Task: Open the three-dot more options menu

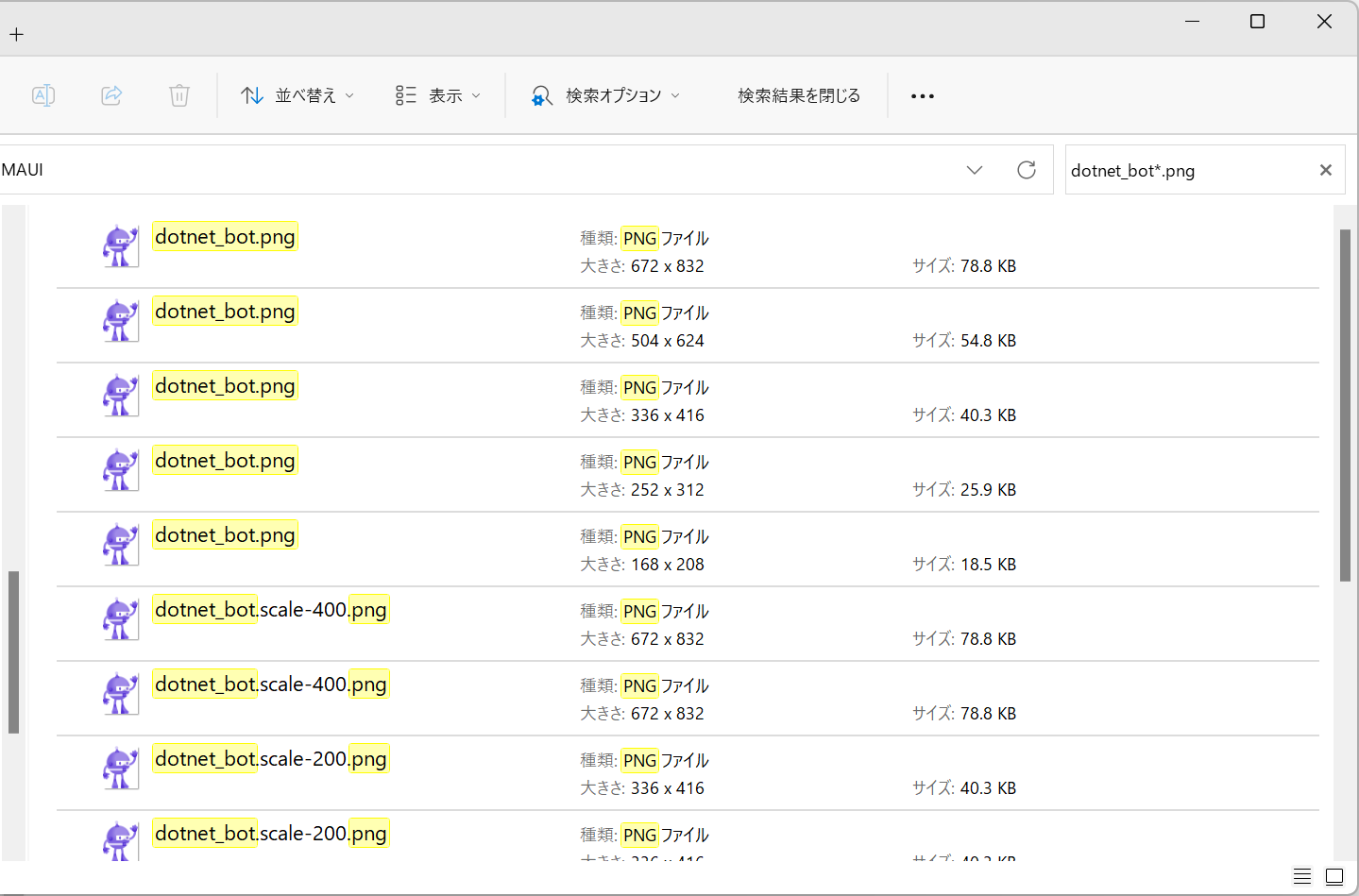Action: pyautogui.click(x=923, y=95)
